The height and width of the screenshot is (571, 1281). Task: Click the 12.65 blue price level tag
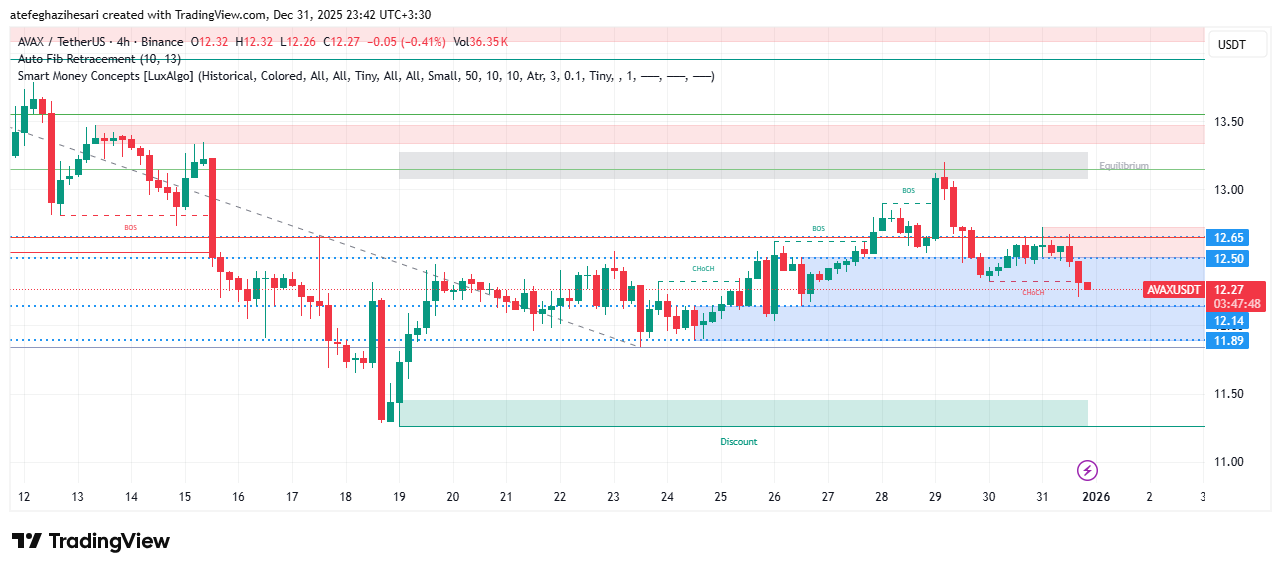(1228, 238)
